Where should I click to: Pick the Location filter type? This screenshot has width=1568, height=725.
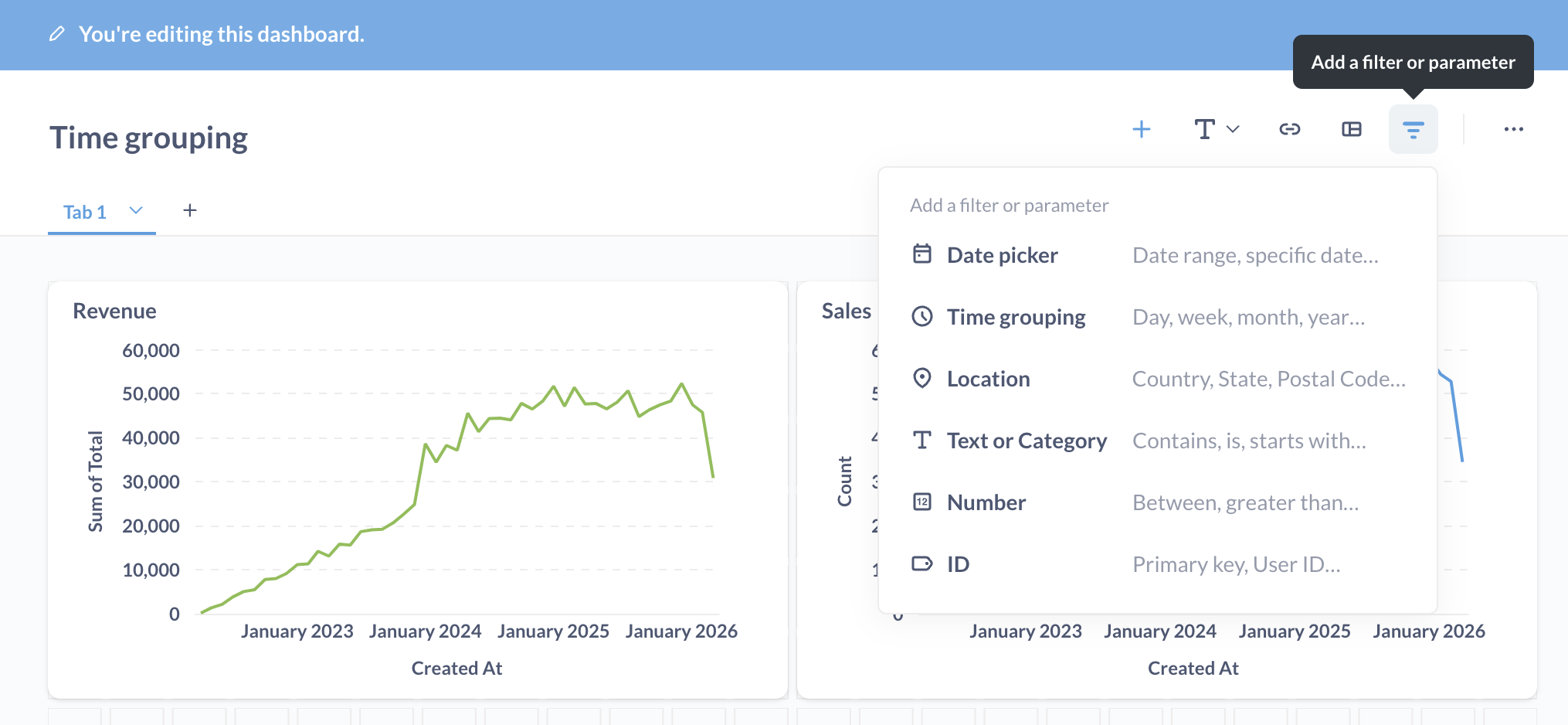click(988, 379)
